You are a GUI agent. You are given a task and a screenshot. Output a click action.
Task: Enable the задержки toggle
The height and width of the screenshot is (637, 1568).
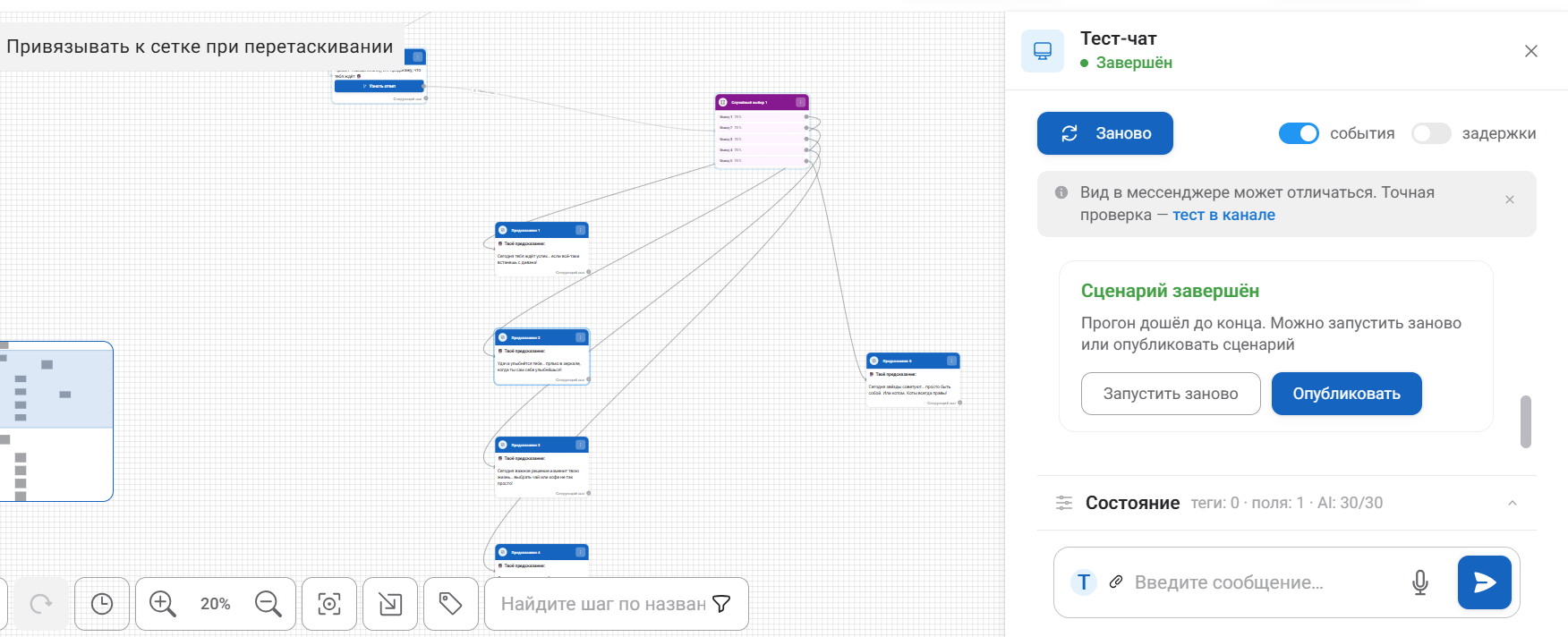tap(1431, 133)
